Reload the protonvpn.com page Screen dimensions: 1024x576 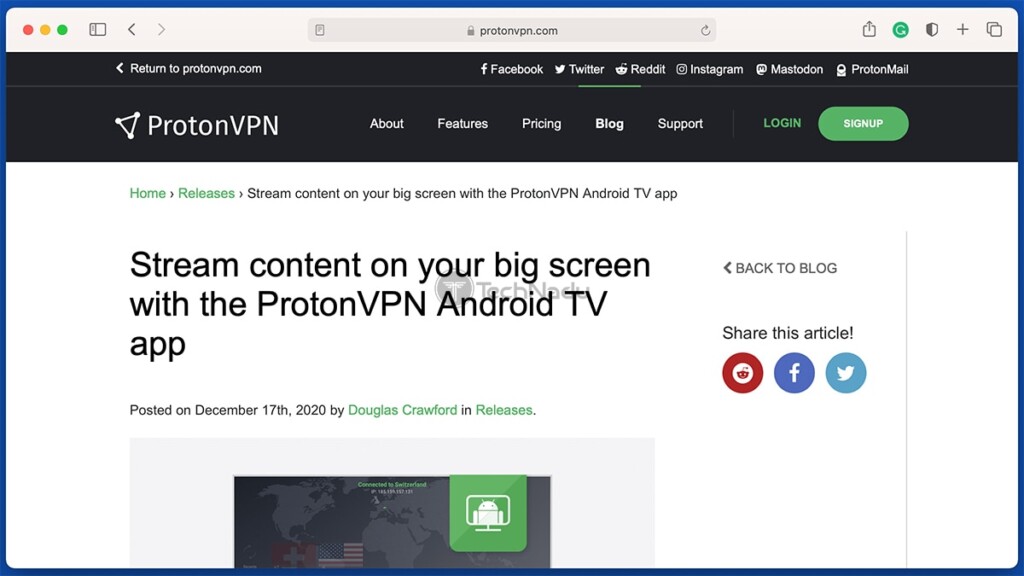705,30
